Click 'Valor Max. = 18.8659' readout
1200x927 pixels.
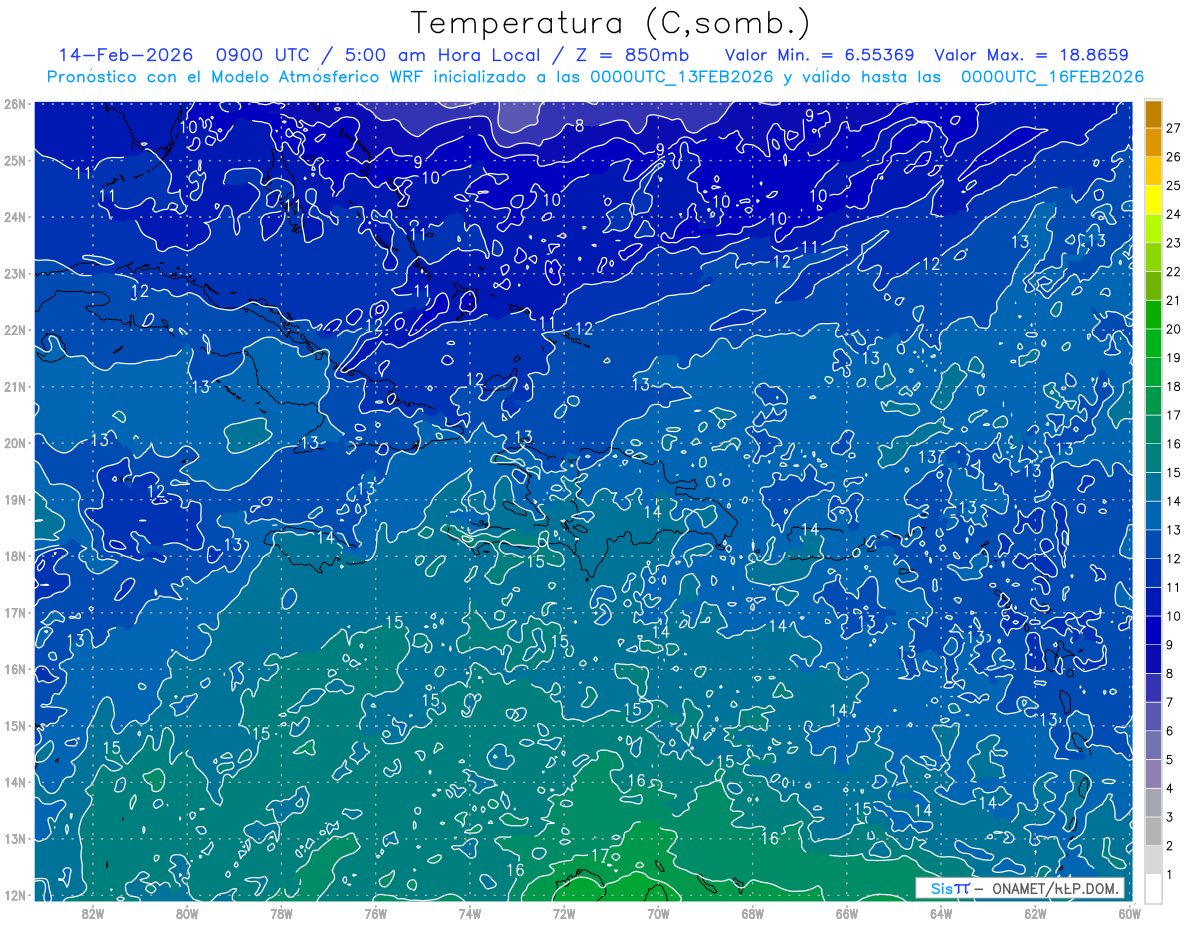tap(1032, 55)
